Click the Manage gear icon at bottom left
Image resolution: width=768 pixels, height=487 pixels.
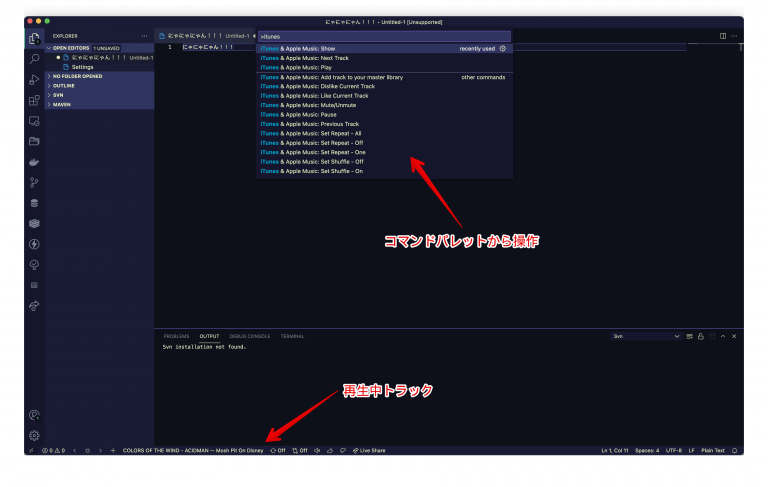coord(34,435)
